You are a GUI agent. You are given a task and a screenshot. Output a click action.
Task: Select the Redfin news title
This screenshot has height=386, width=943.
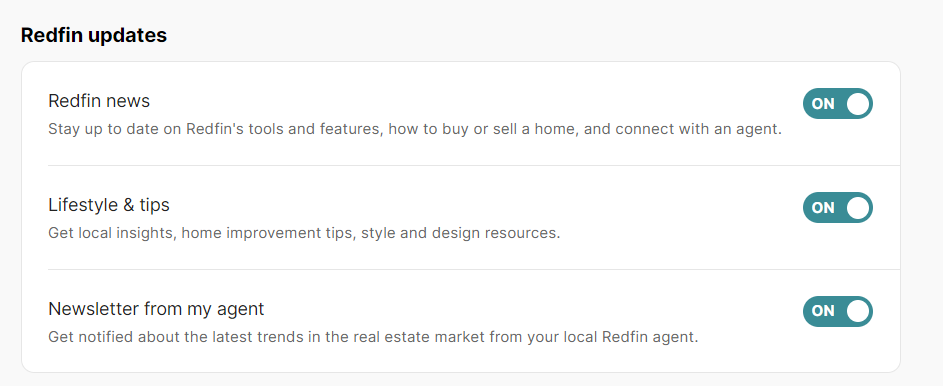coord(99,101)
